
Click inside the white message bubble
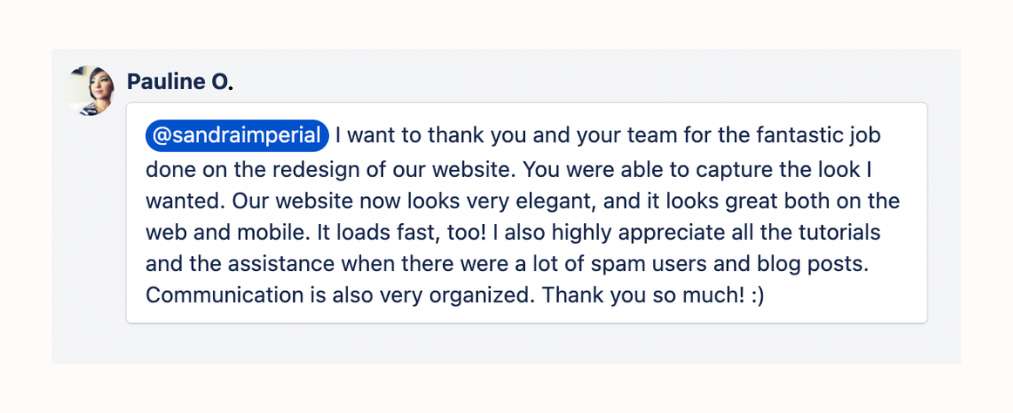point(527,213)
